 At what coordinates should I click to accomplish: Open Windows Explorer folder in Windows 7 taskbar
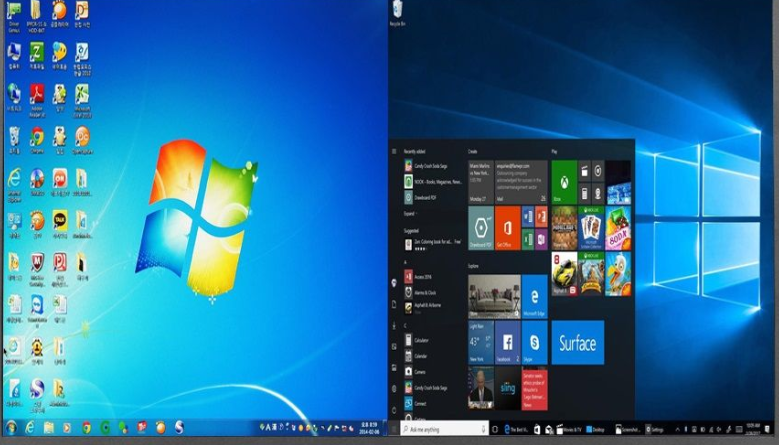pos(49,427)
